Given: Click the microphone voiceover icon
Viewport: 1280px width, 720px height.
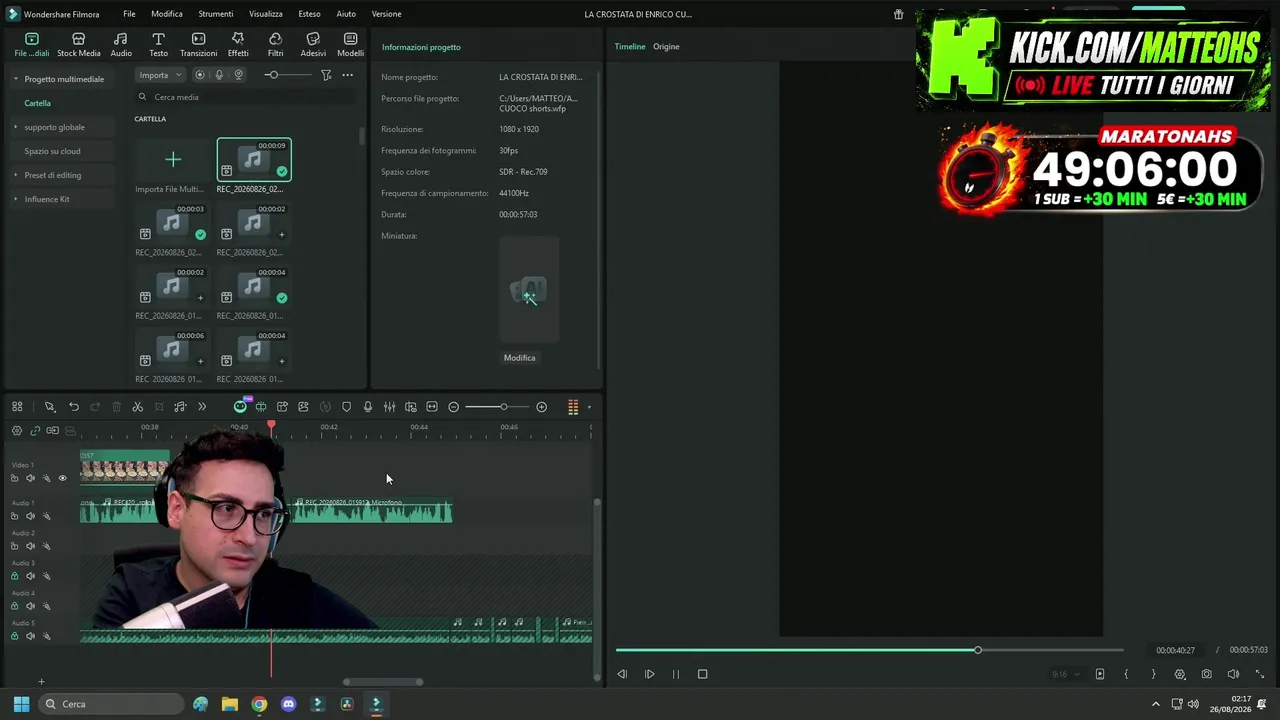Looking at the screenshot, I should point(368,407).
